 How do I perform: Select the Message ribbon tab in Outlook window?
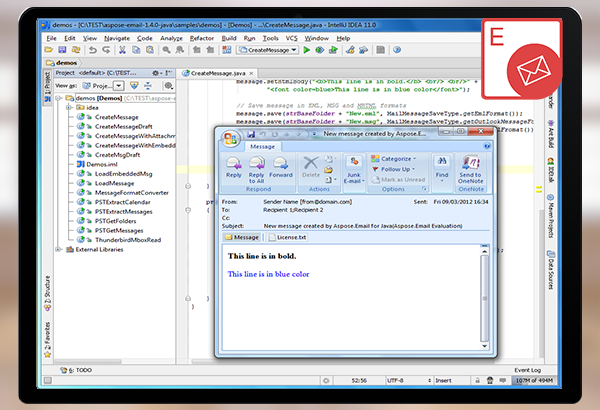(x=262, y=147)
